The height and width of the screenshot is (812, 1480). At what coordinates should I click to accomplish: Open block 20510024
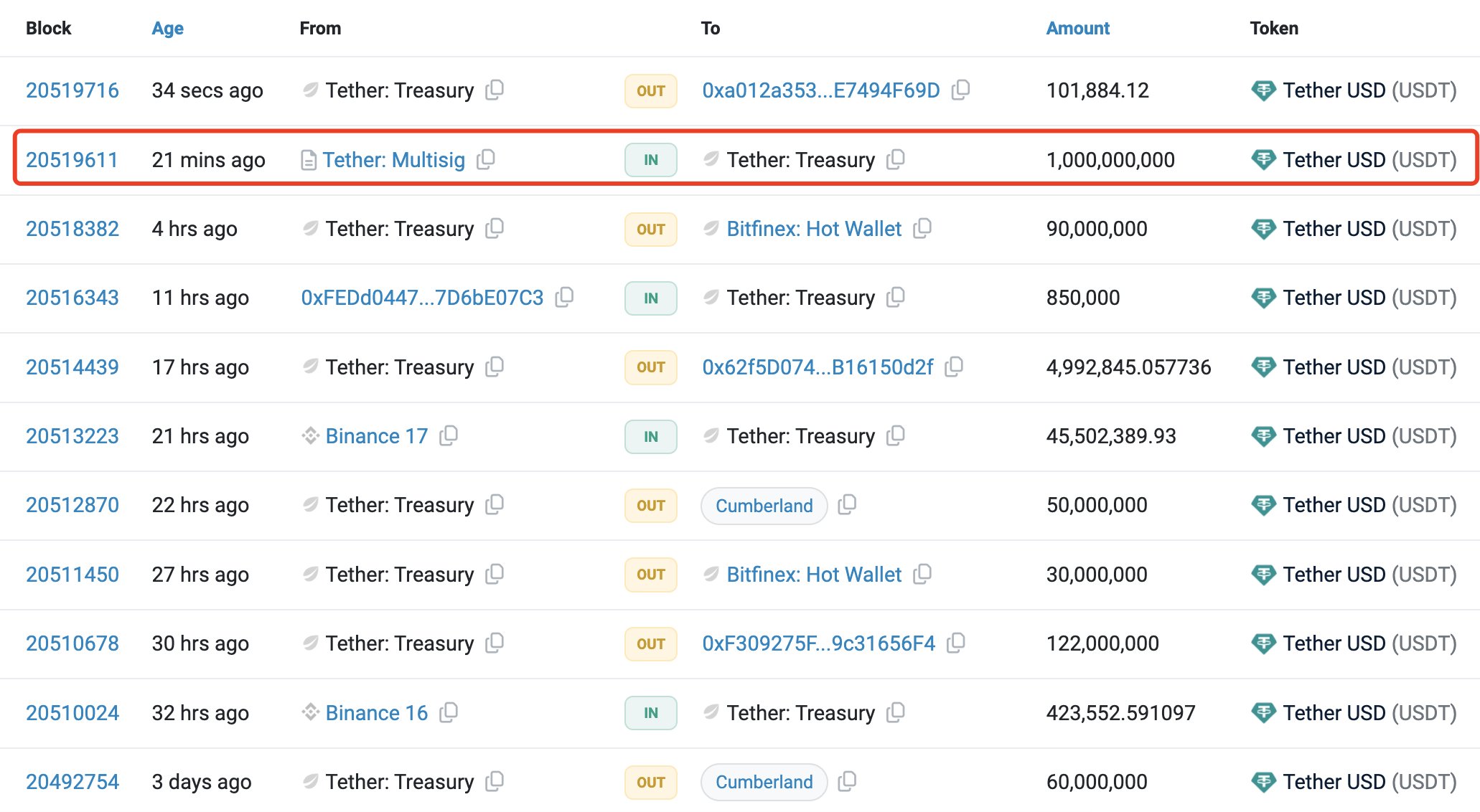[x=72, y=713]
